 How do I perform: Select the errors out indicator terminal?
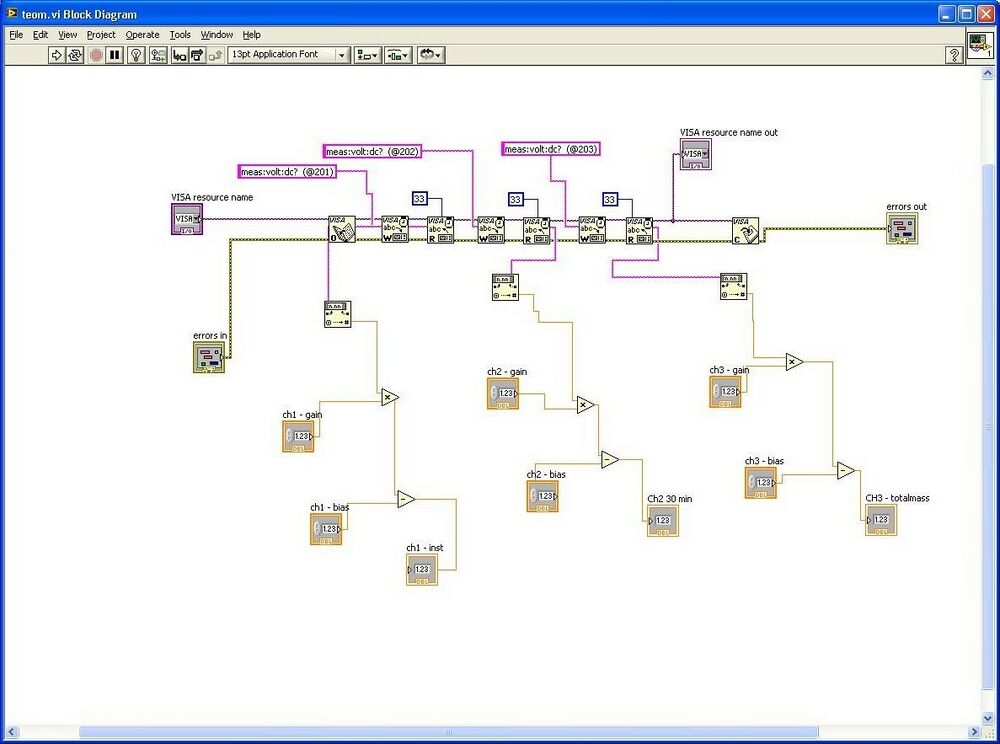coord(903,227)
